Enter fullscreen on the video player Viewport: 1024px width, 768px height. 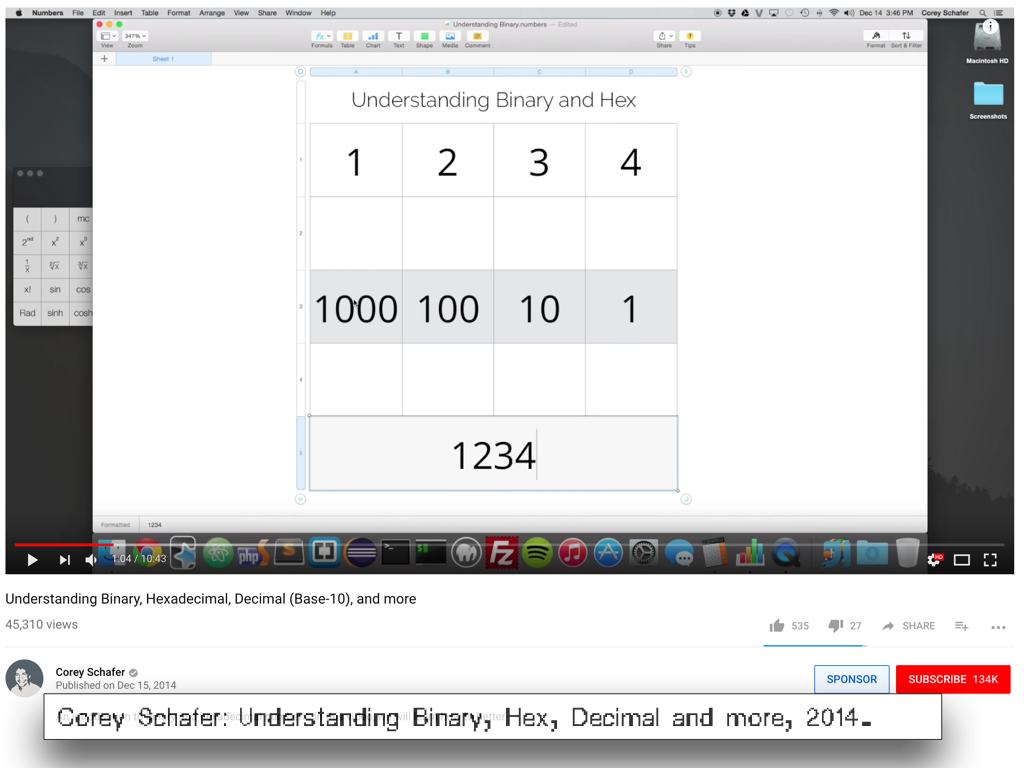click(990, 560)
